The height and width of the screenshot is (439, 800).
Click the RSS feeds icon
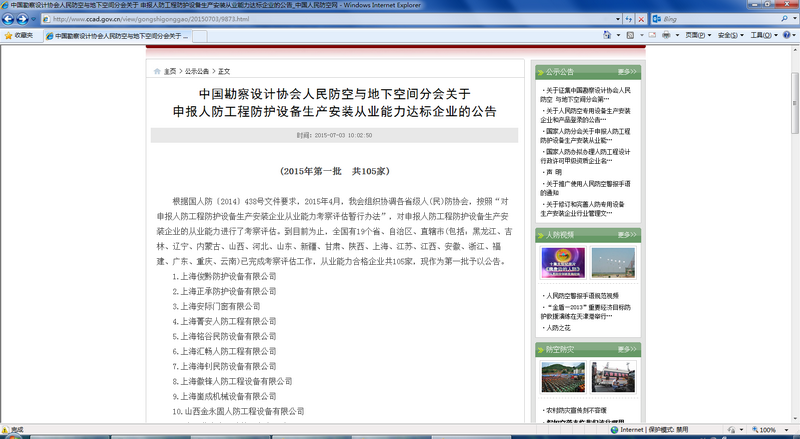[x=631, y=35]
